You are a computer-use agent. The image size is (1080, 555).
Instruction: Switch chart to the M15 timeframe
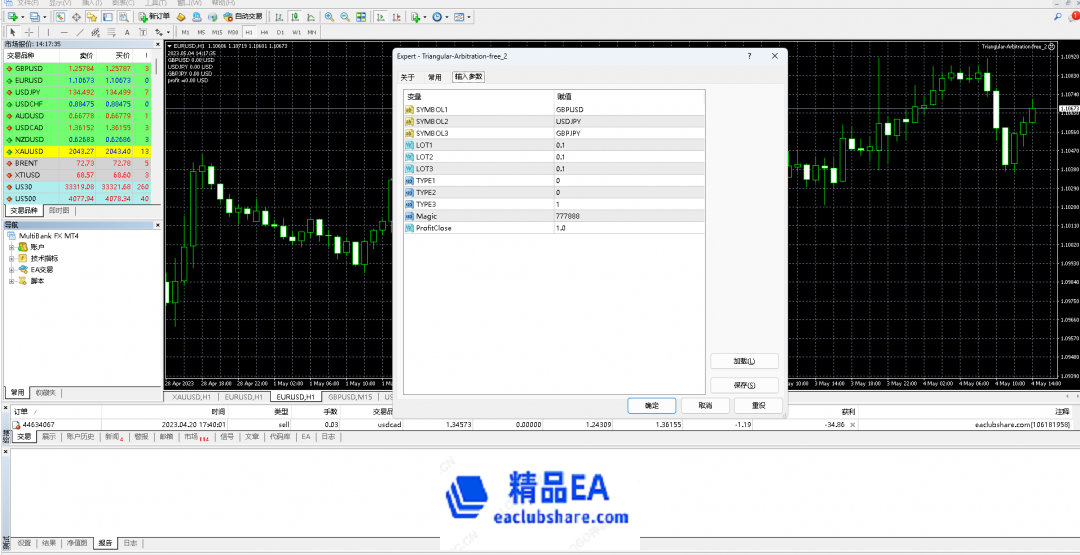click(x=217, y=32)
